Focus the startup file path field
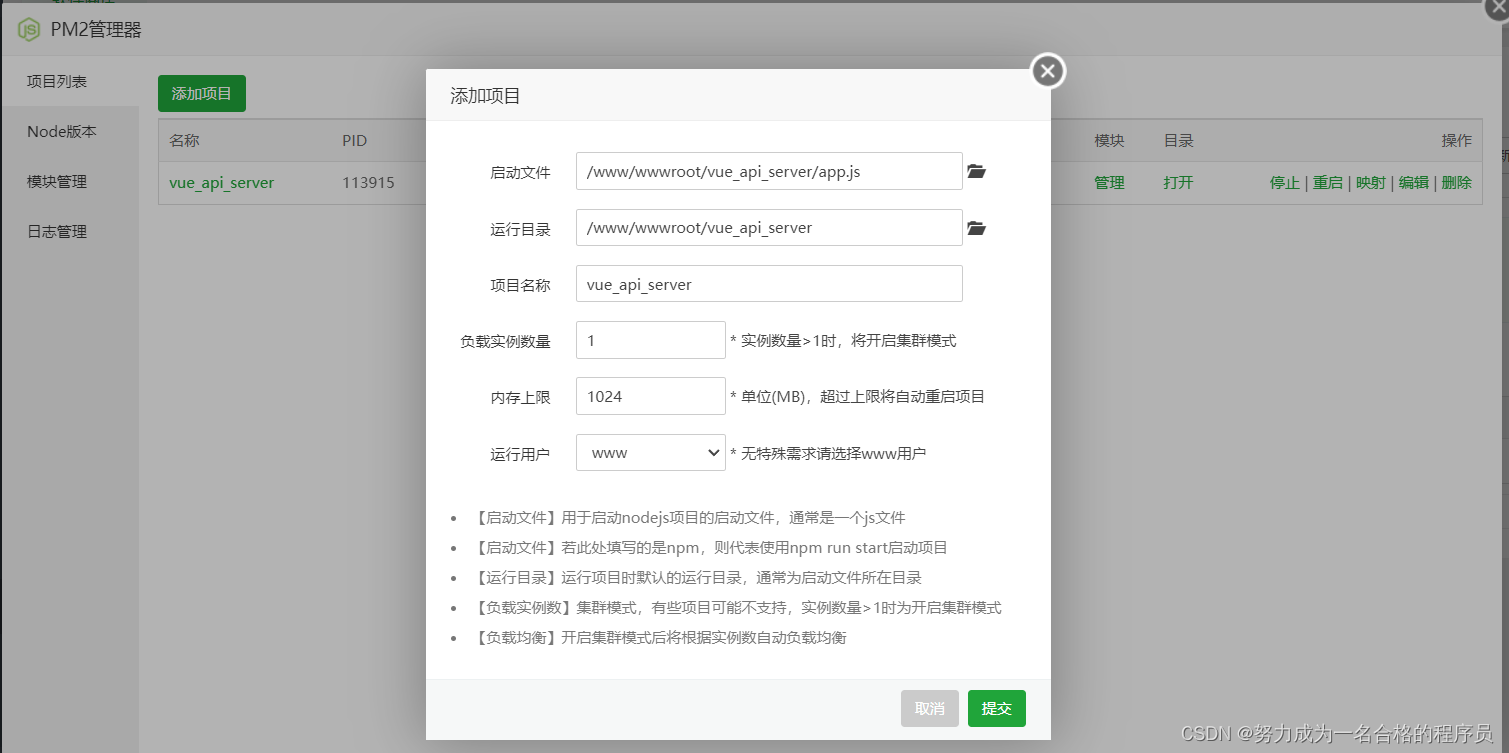The image size is (1509, 753). [x=769, y=171]
